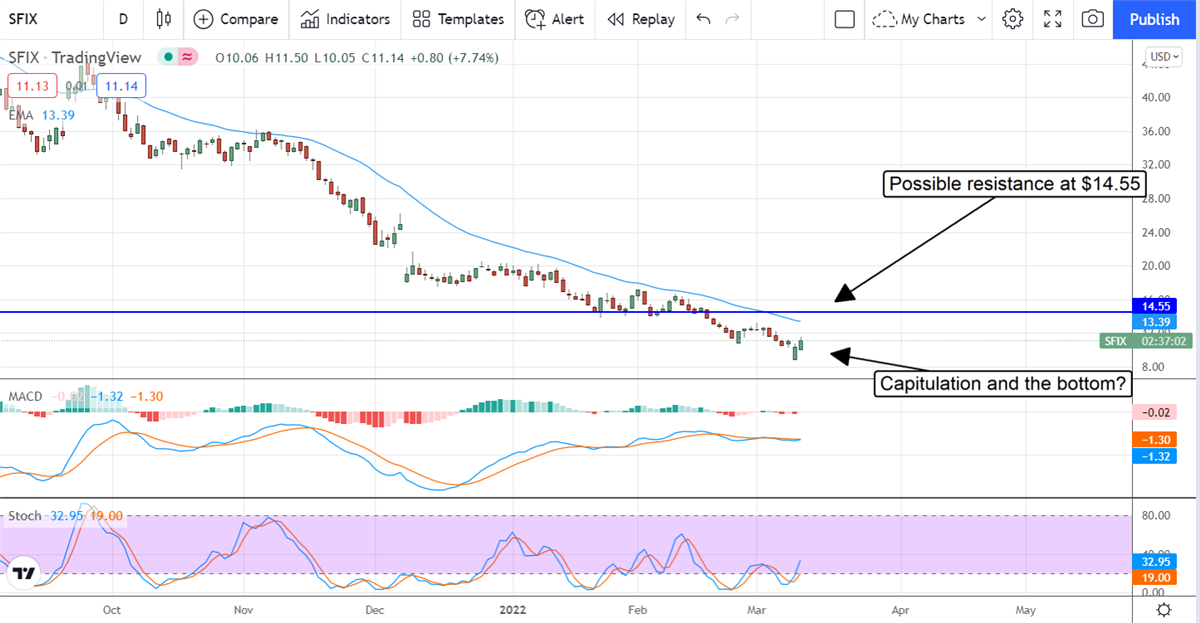Start bar Replay mode
The height and width of the screenshot is (623, 1200).
click(641, 19)
